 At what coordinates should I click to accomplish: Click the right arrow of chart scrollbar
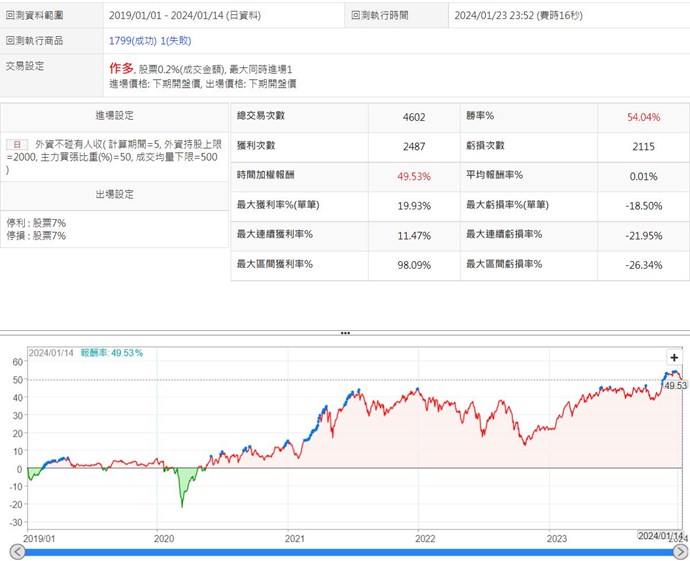[x=681, y=552]
